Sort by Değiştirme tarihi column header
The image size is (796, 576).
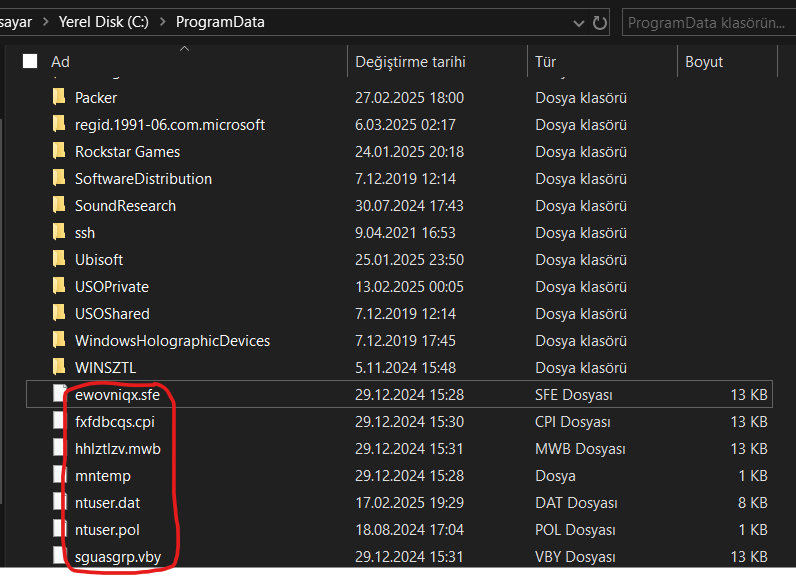410,62
